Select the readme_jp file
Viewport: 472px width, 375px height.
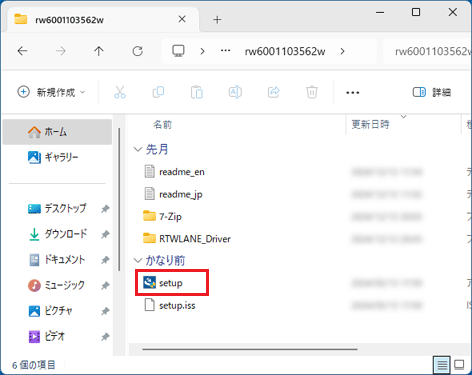coord(173,194)
